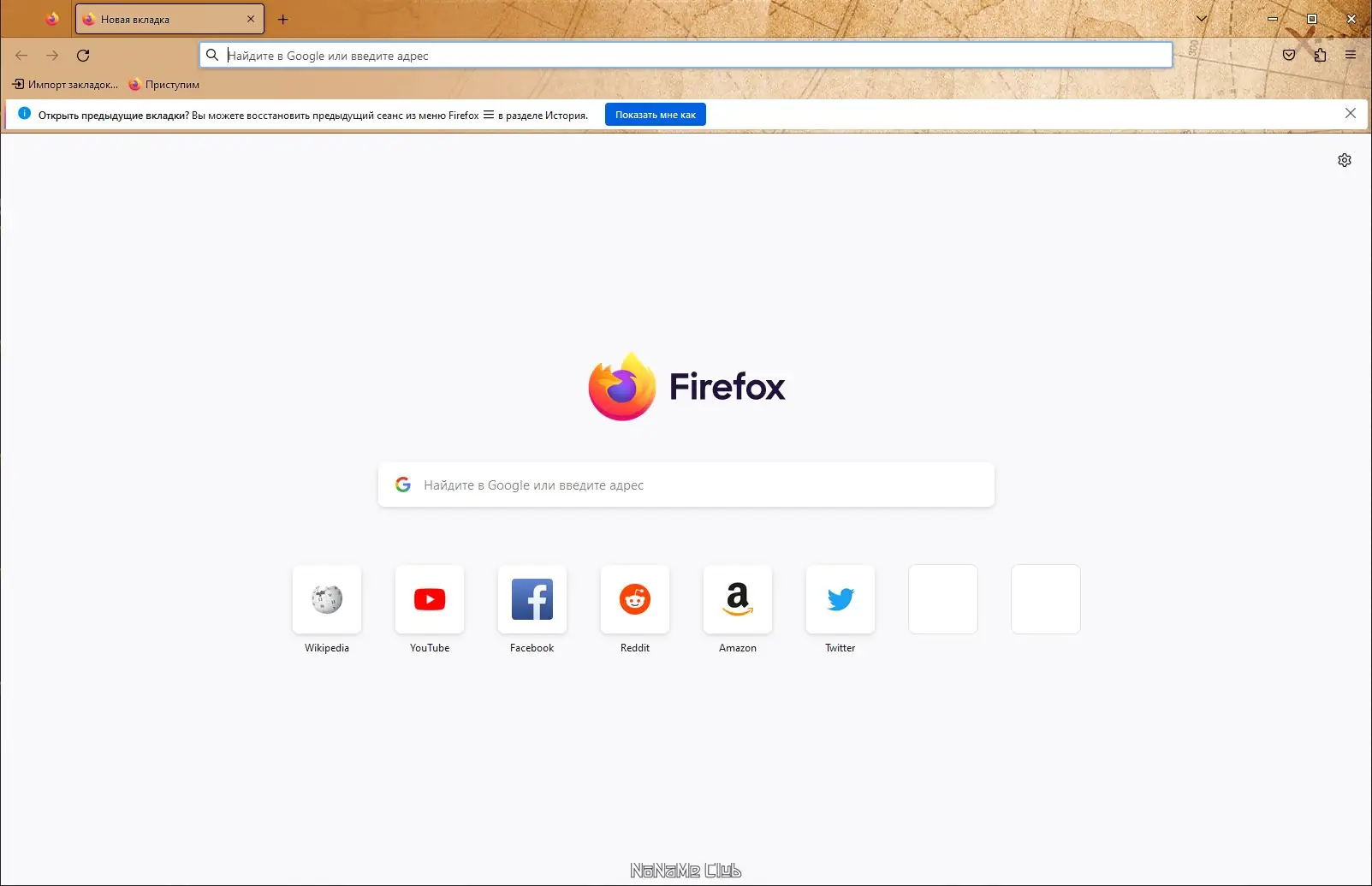Image resolution: width=1372 pixels, height=886 pixels.
Task: Open the Extensions puzzle icon
Action: pyautogui.click(x=1320, y=55)
